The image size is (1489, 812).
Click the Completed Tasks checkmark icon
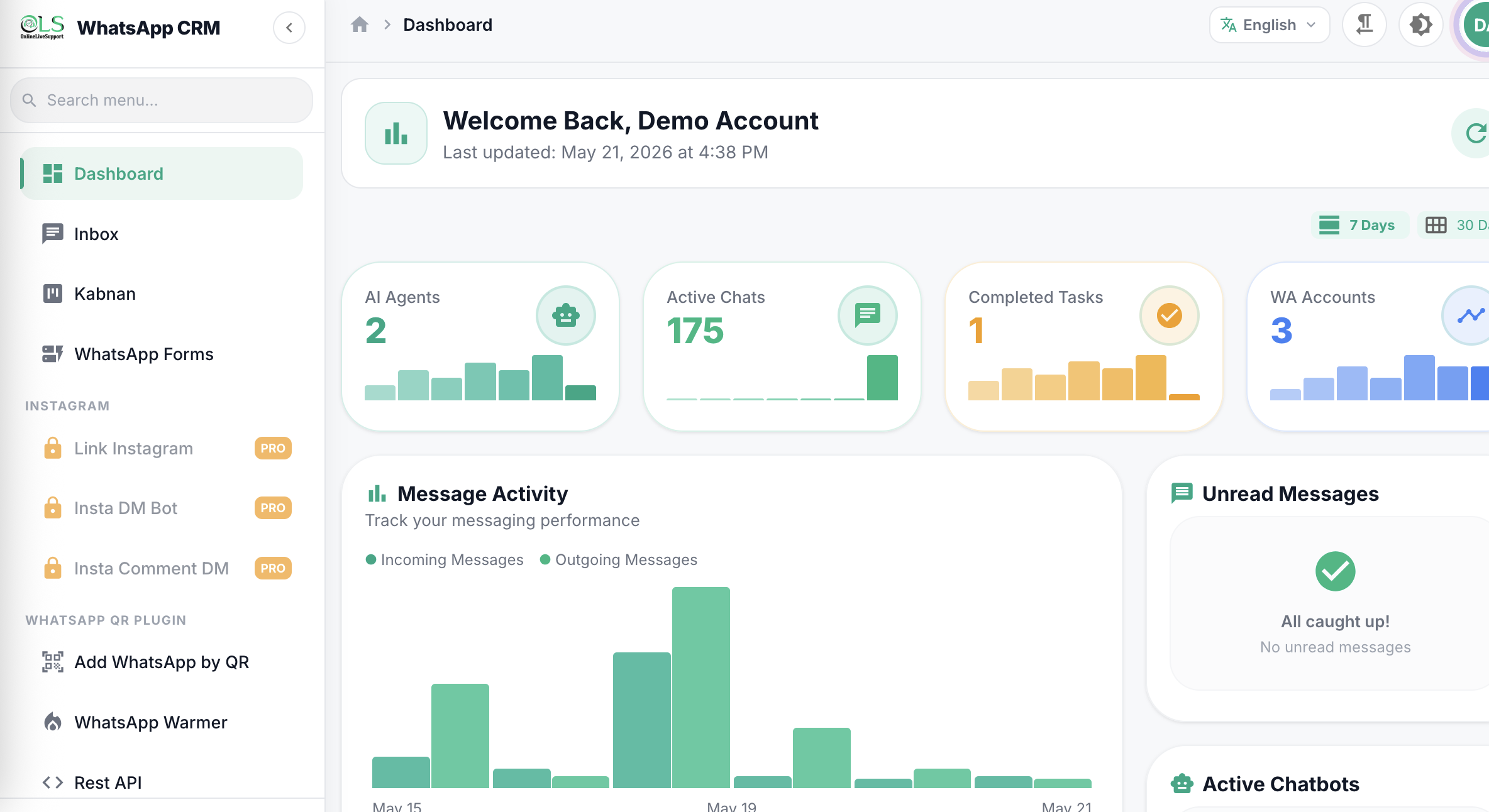coord(1170,315)
